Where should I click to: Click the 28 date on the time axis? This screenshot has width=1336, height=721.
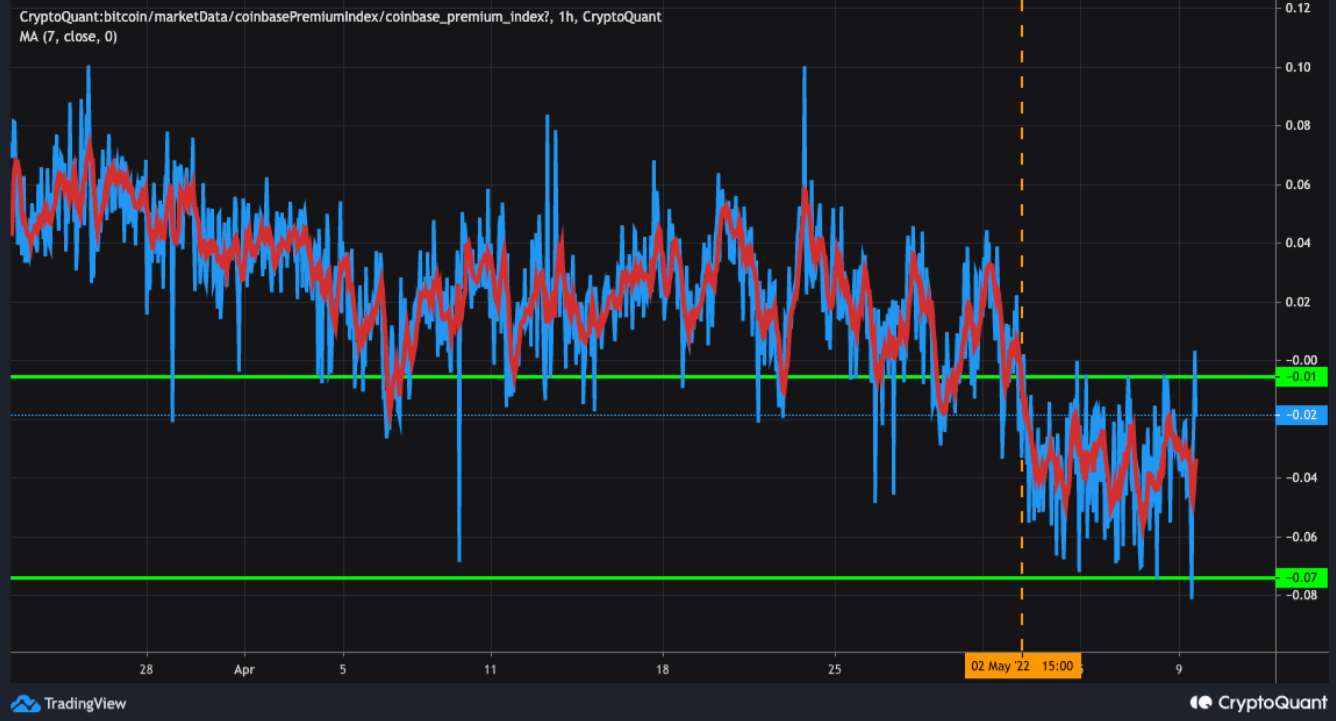[x=146, y=668]
